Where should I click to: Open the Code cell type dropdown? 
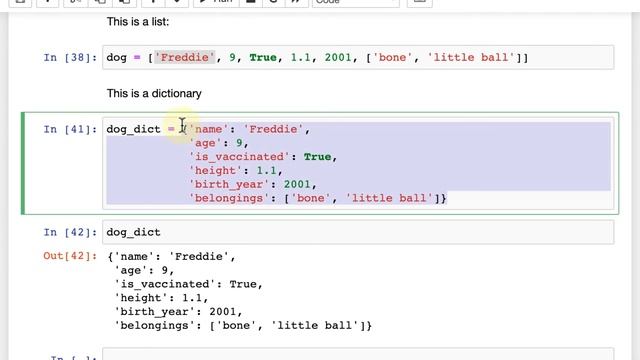tap(356, 2)
